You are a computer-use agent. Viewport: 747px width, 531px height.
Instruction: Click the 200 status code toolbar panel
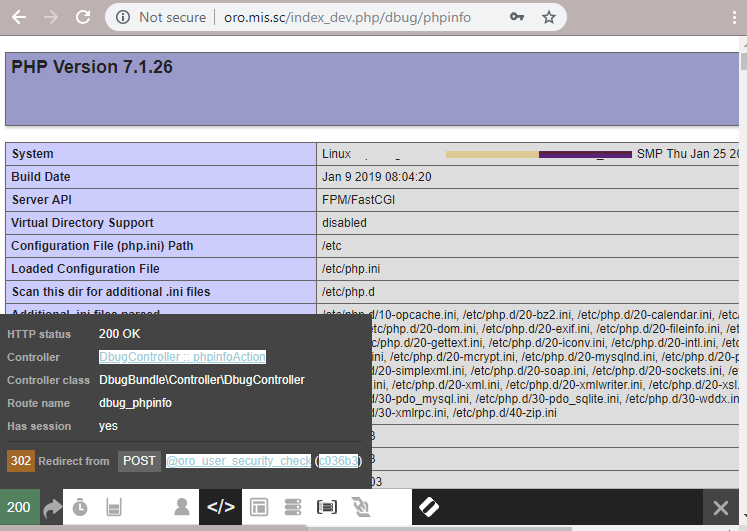point(19,508)
